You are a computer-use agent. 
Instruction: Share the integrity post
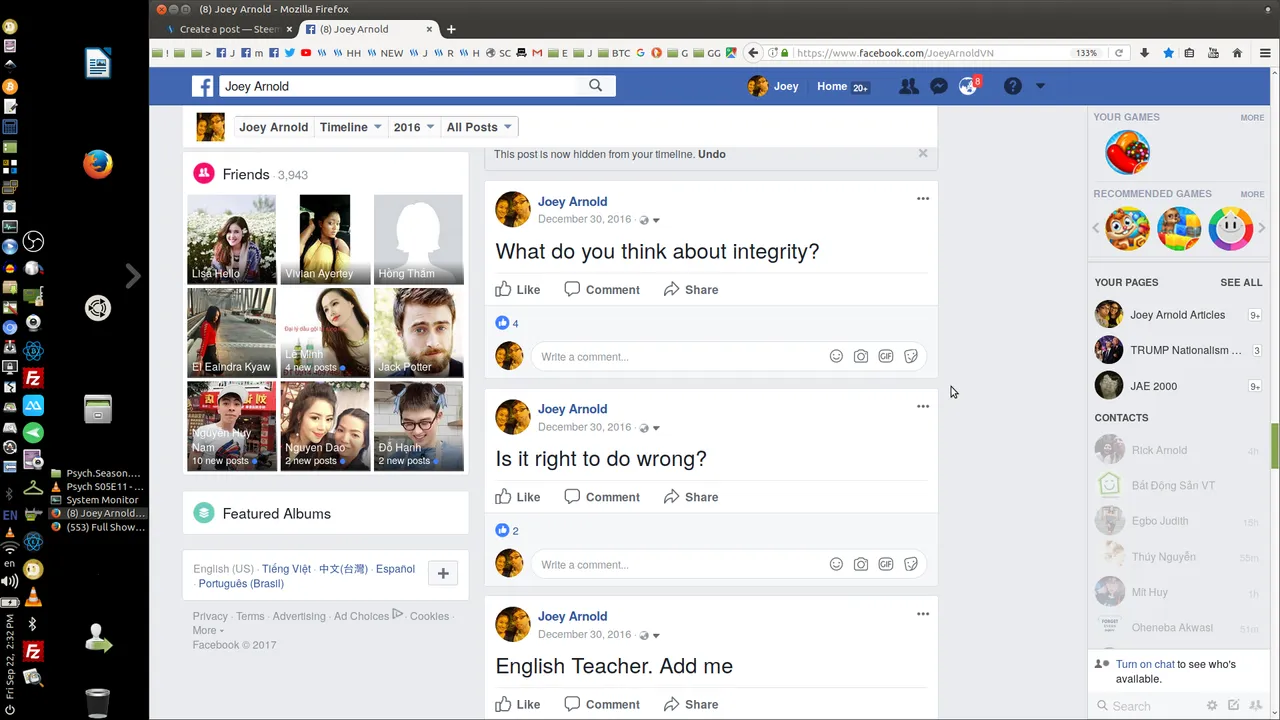691,290
